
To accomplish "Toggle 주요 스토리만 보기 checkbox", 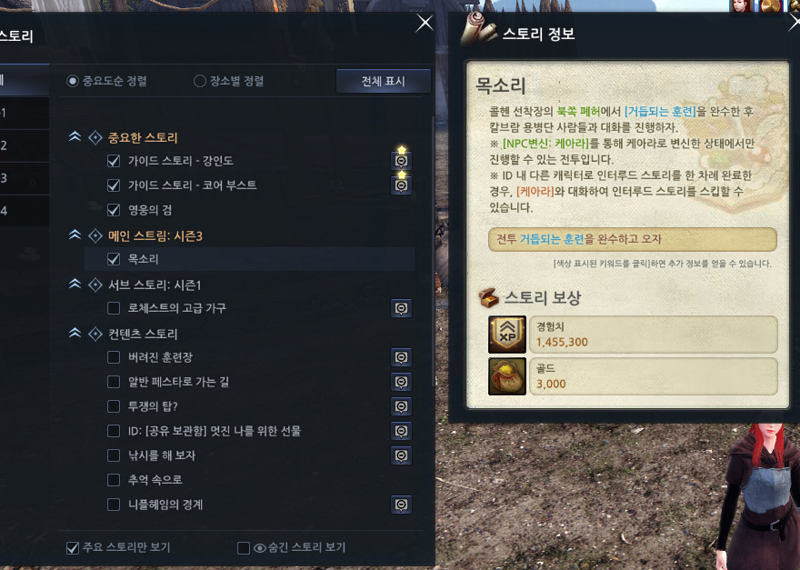I will [72, 548].
